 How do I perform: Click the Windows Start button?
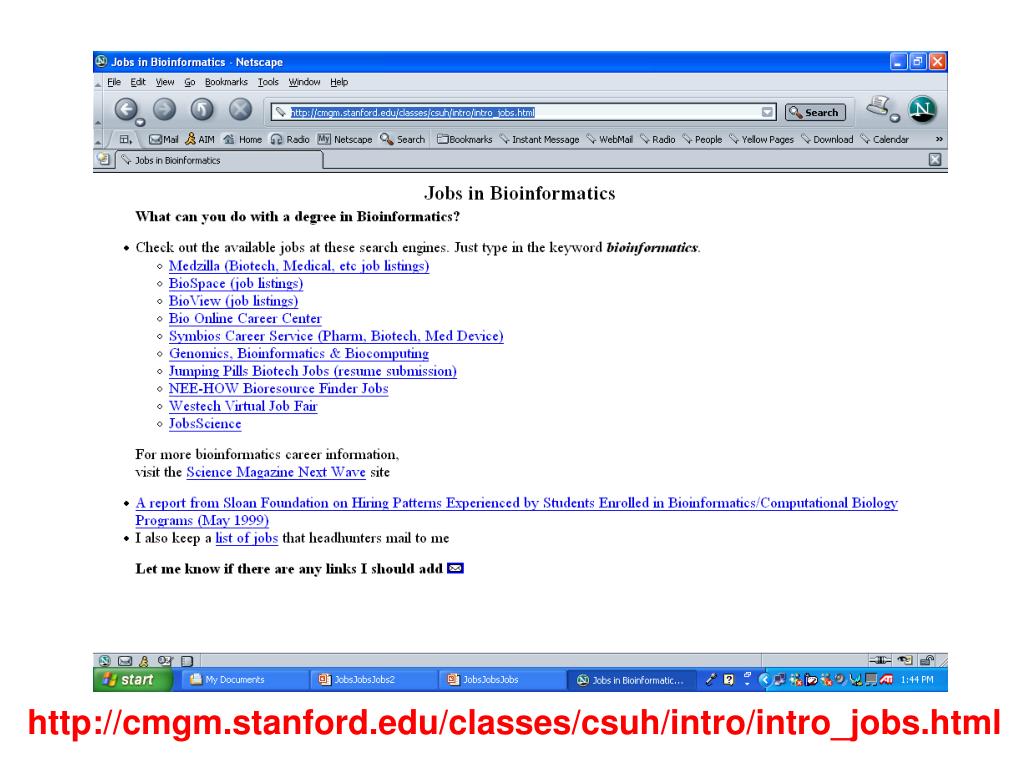pos(133,680)
